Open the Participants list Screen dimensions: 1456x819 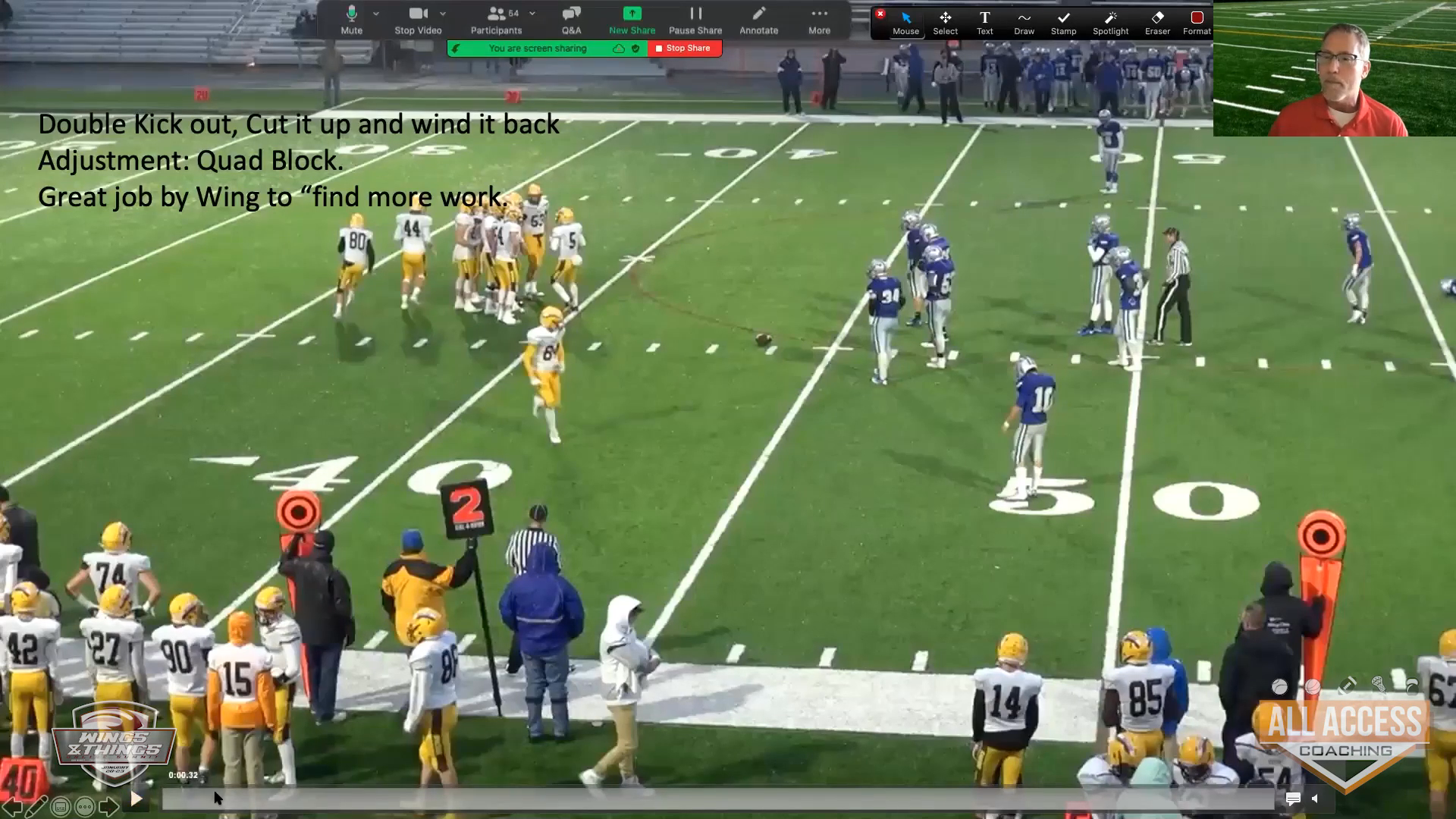point(496,20)
